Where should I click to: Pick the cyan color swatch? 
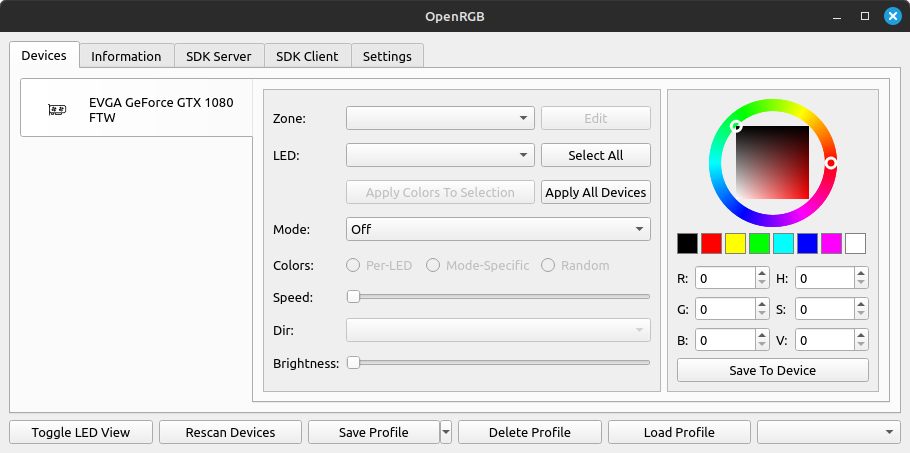click(x=783, y=244)
